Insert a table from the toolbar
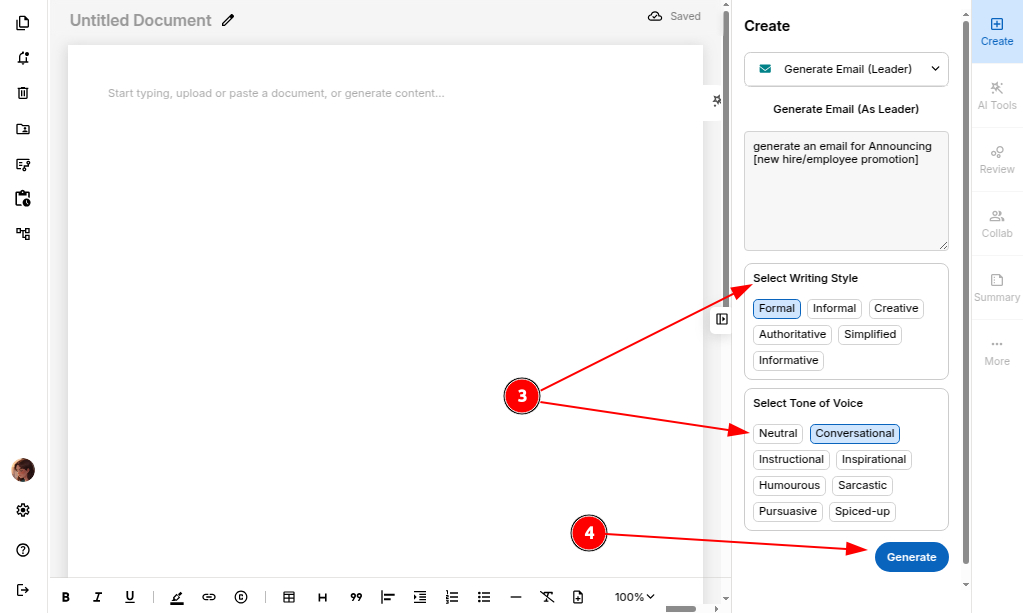1023x613 pixels. [x=289, y=597]
